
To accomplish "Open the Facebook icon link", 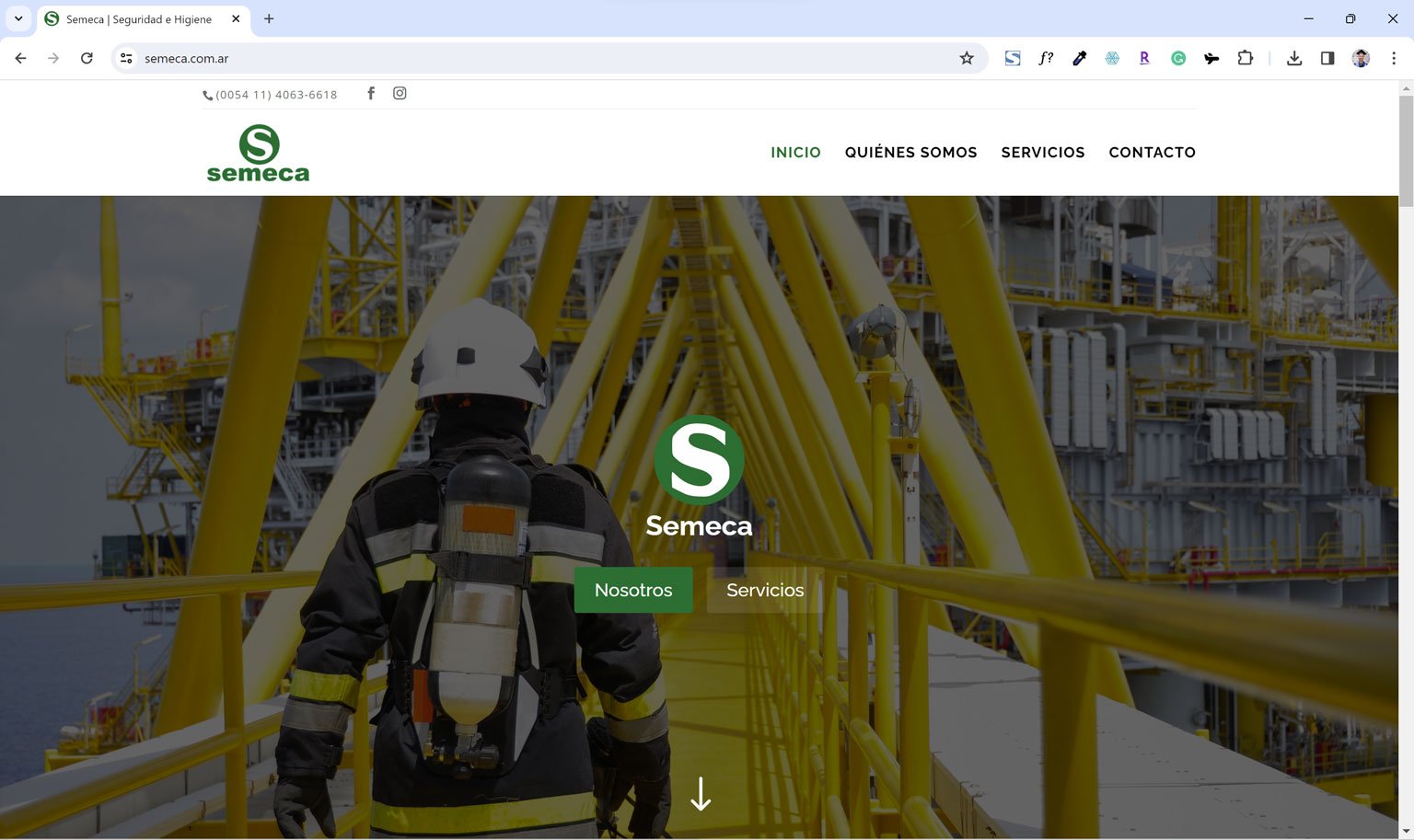I will pyautogui.click(x=371, y=93).
